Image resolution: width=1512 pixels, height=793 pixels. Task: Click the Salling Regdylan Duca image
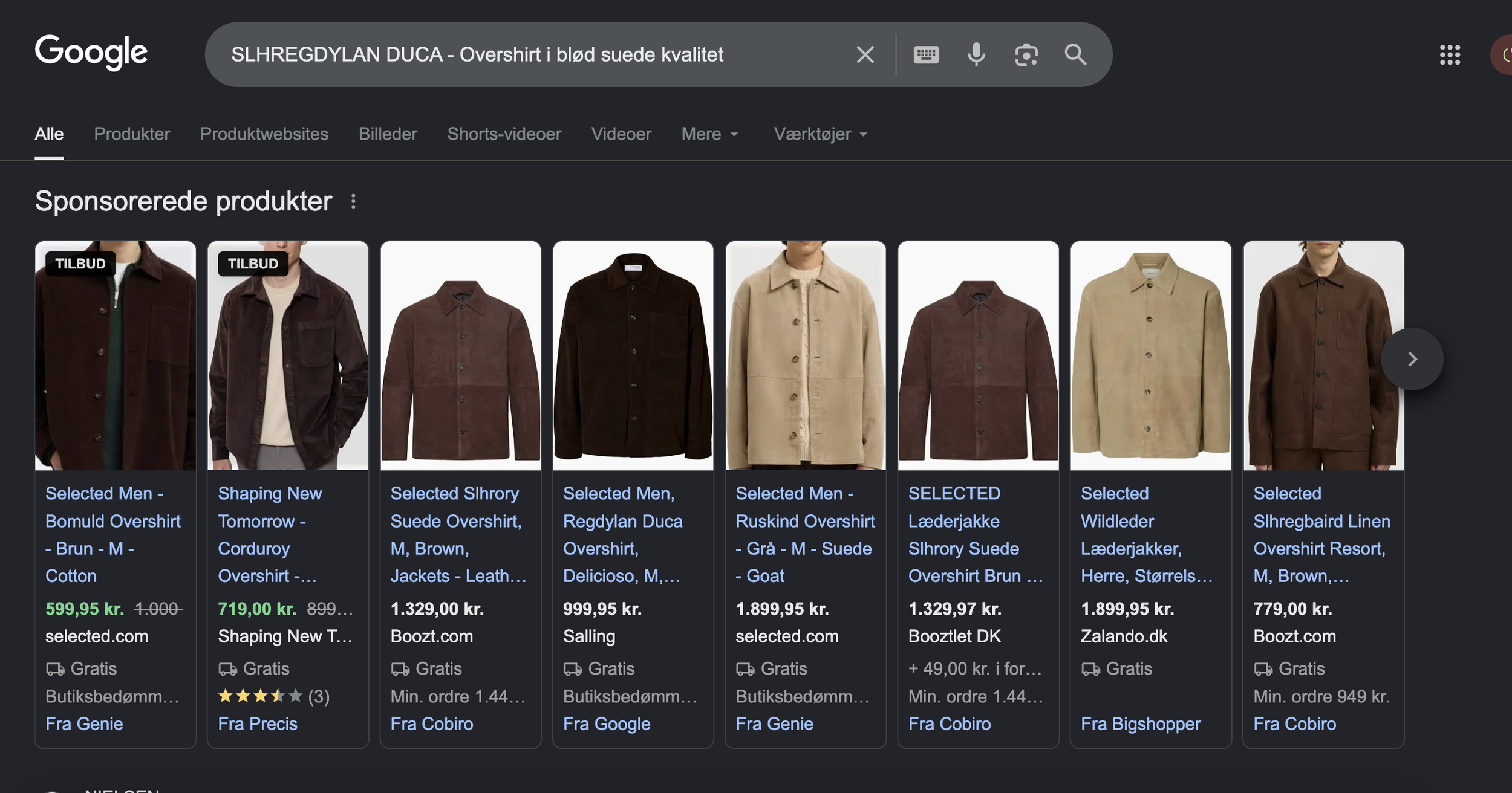633,356
